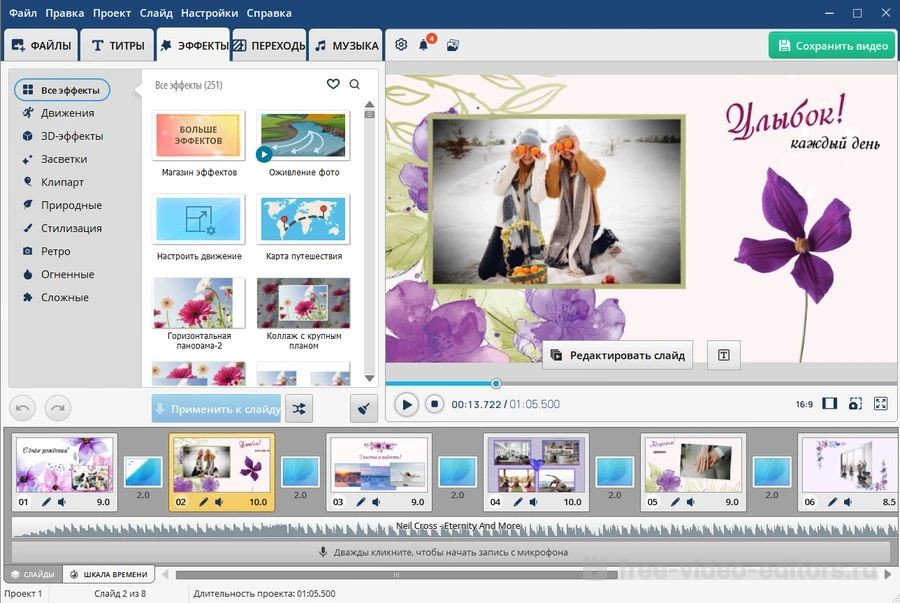900x603 pixels.
Task: Switch to the Переходы tab
Action: tap(270, 45)
